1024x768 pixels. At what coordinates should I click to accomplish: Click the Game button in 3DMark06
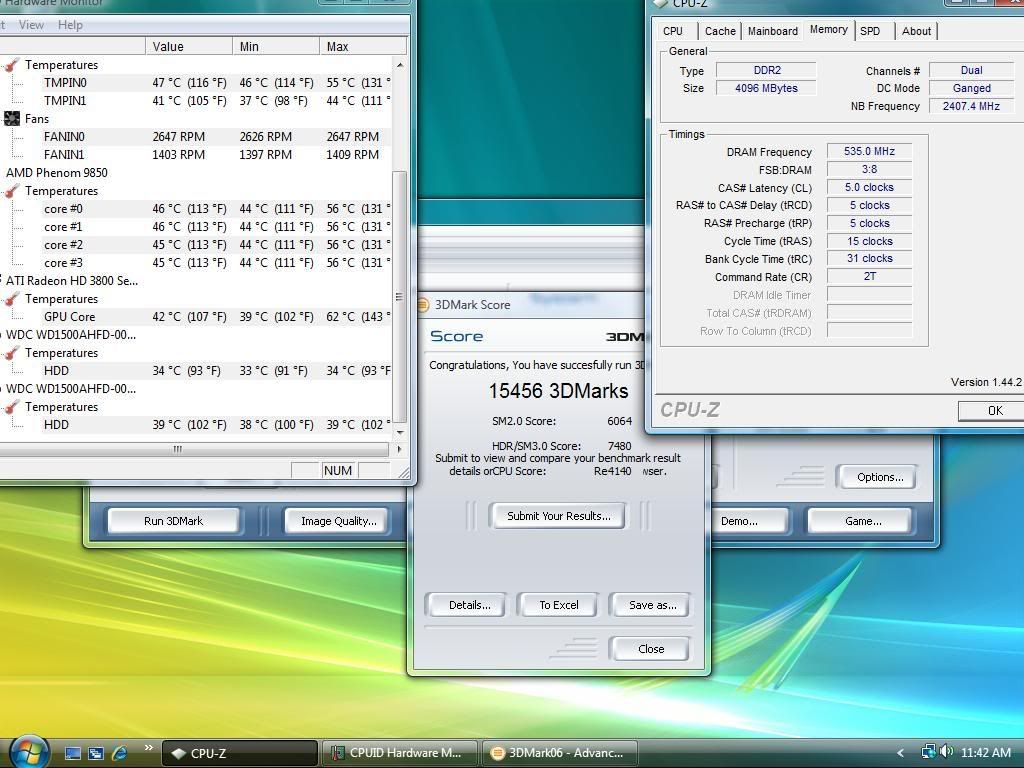863,521
